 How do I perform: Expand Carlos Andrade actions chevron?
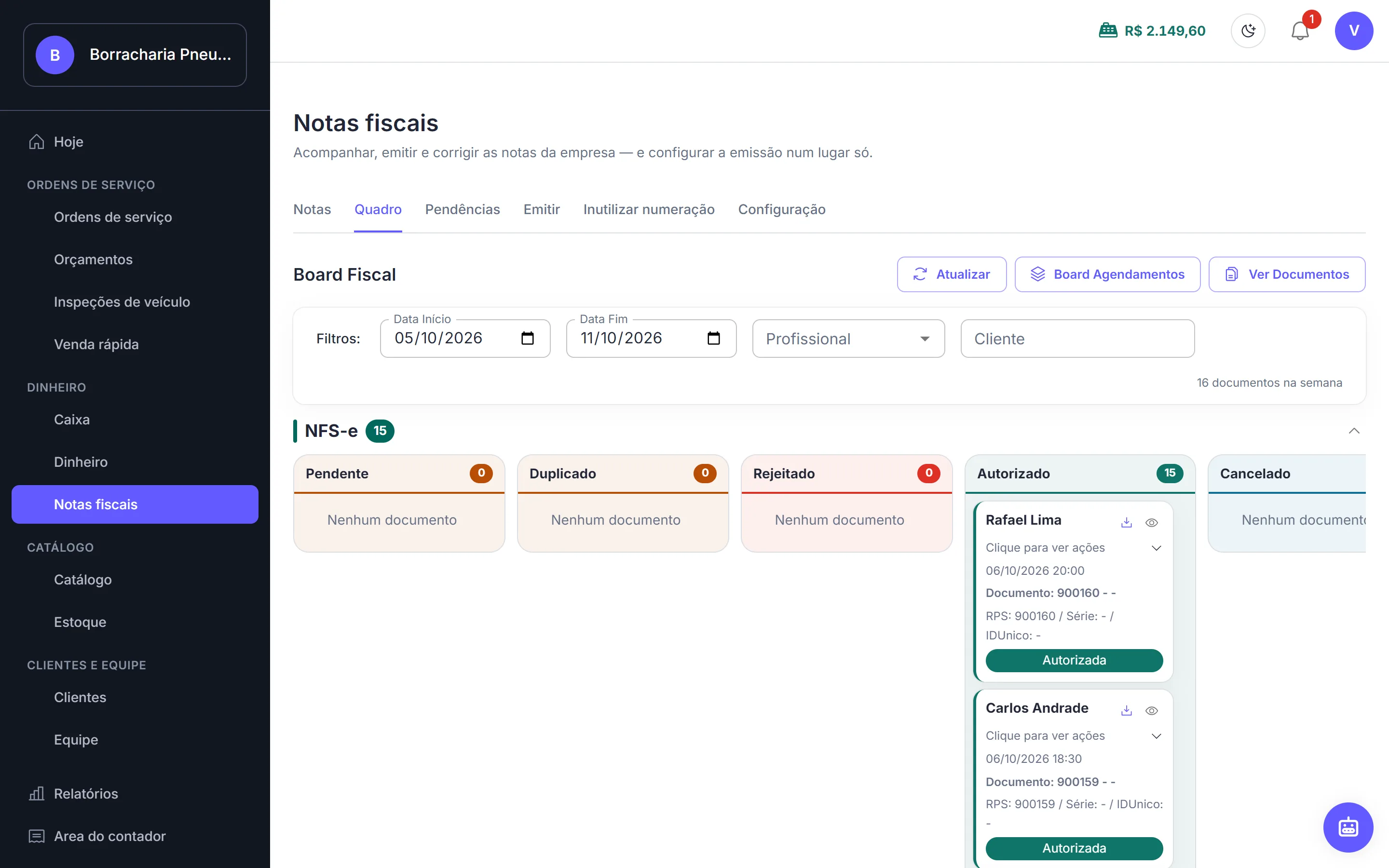tap(1157, 736)
